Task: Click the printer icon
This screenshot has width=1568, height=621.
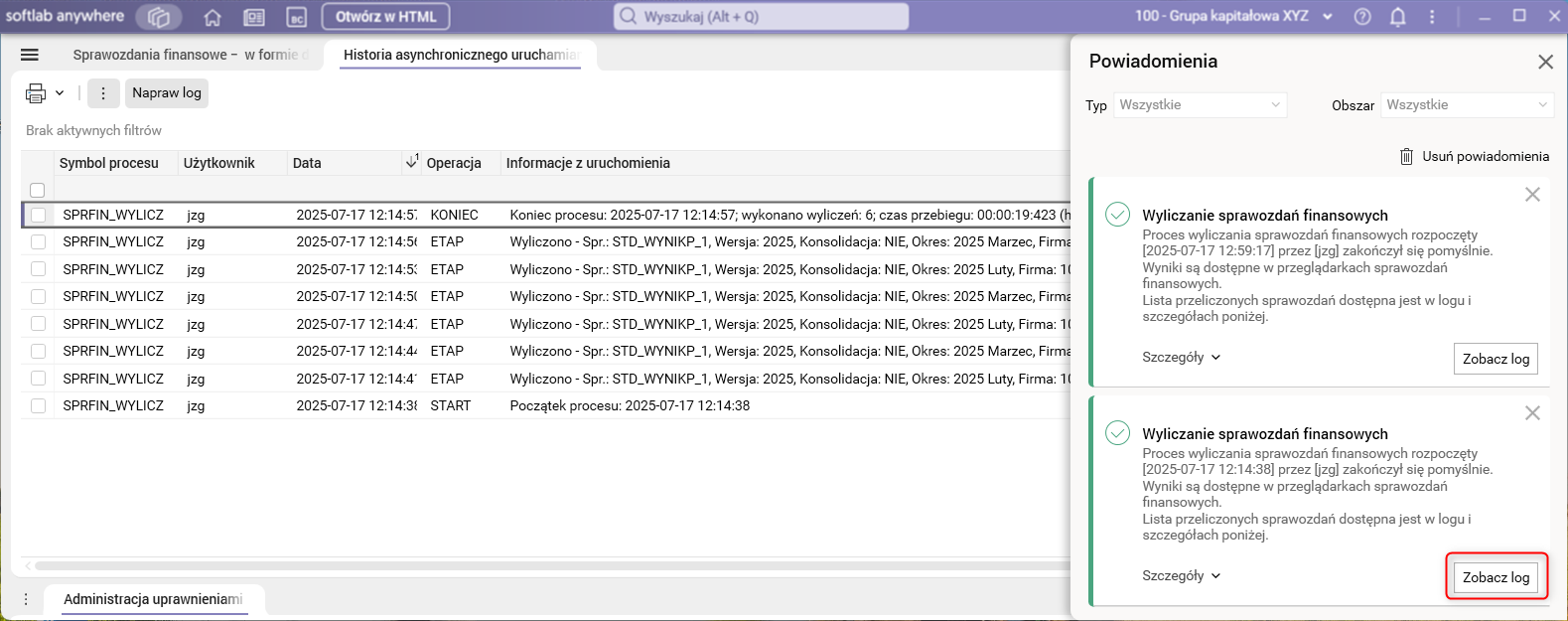Action: tap(36, 93)
